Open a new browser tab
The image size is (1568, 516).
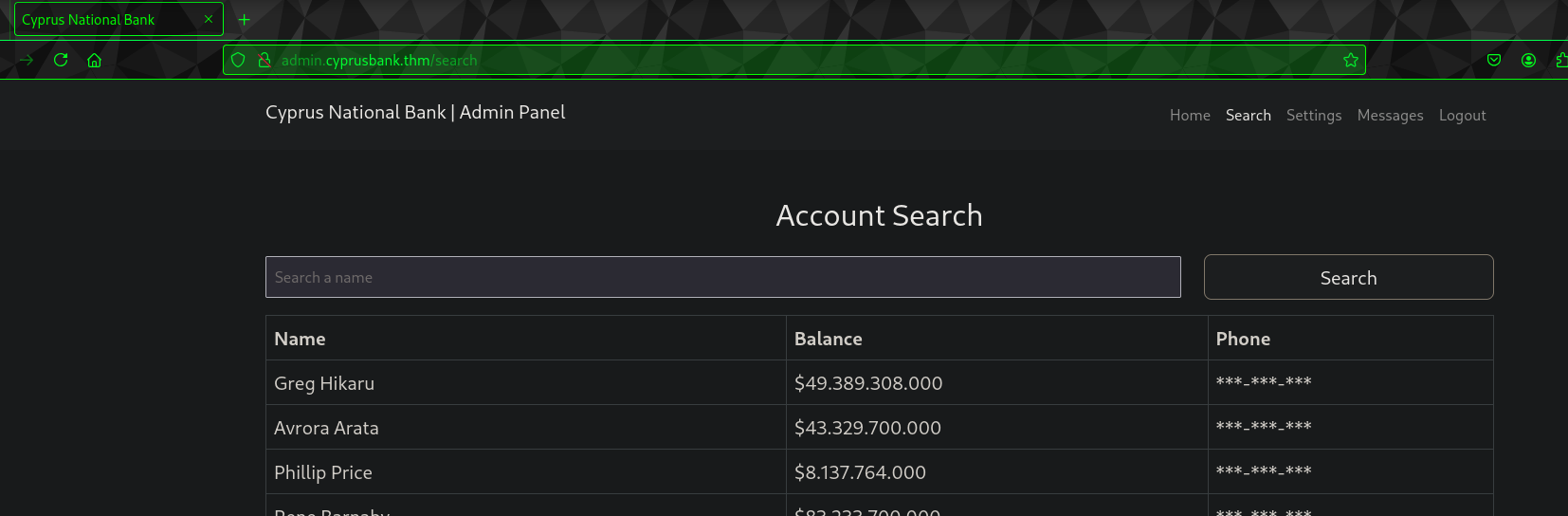(x=244, y=19)
